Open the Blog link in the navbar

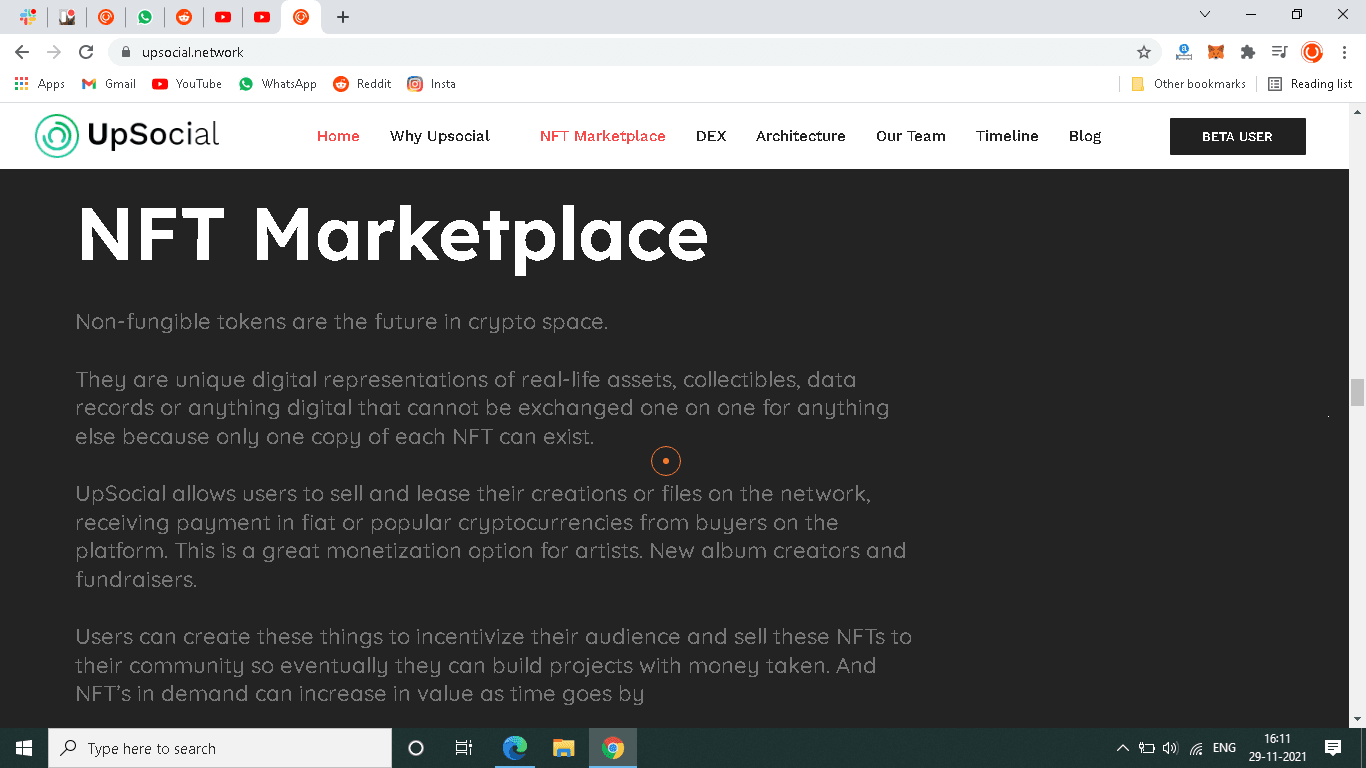point(1084,136)
